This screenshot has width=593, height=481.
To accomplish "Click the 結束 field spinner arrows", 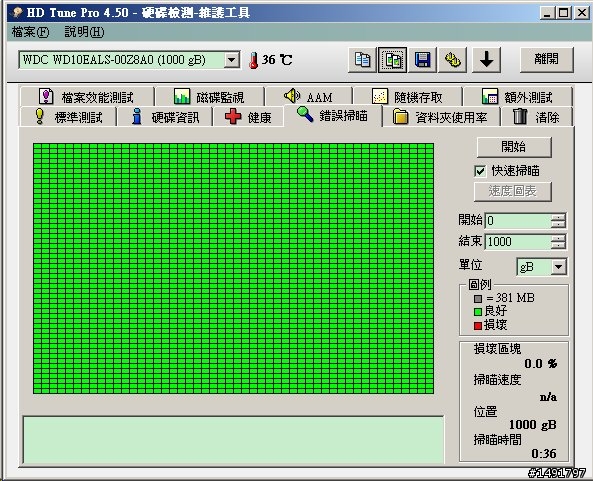I will pos(558,242).
